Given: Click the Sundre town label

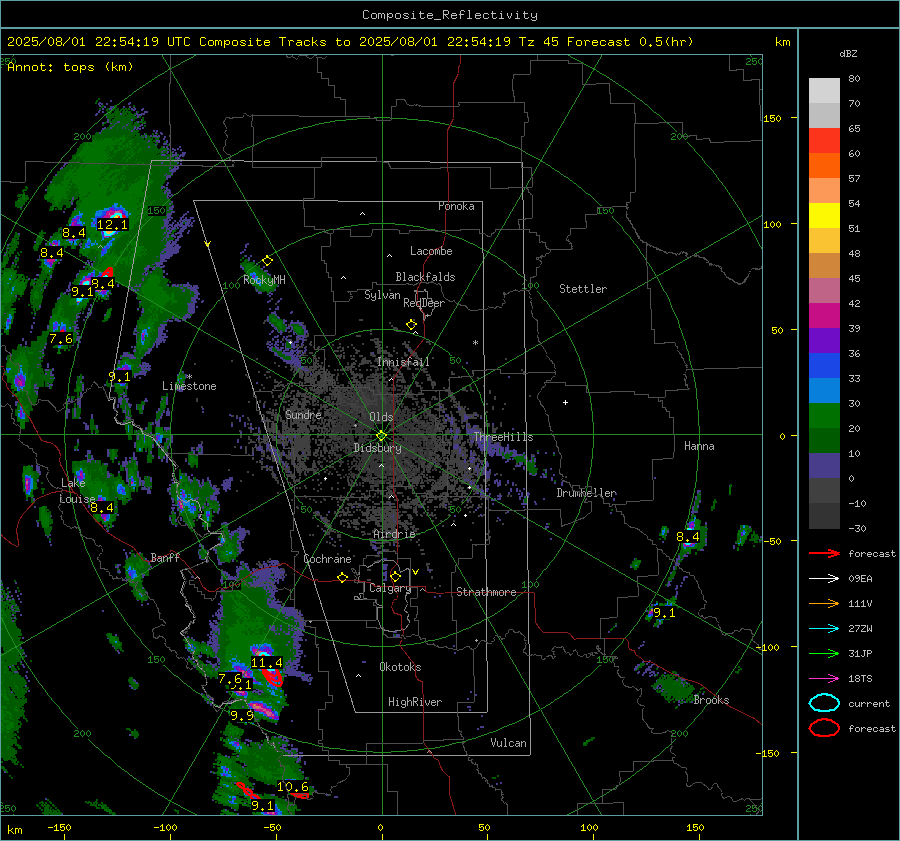Looking at the screenshot, I should coord(303,415).
